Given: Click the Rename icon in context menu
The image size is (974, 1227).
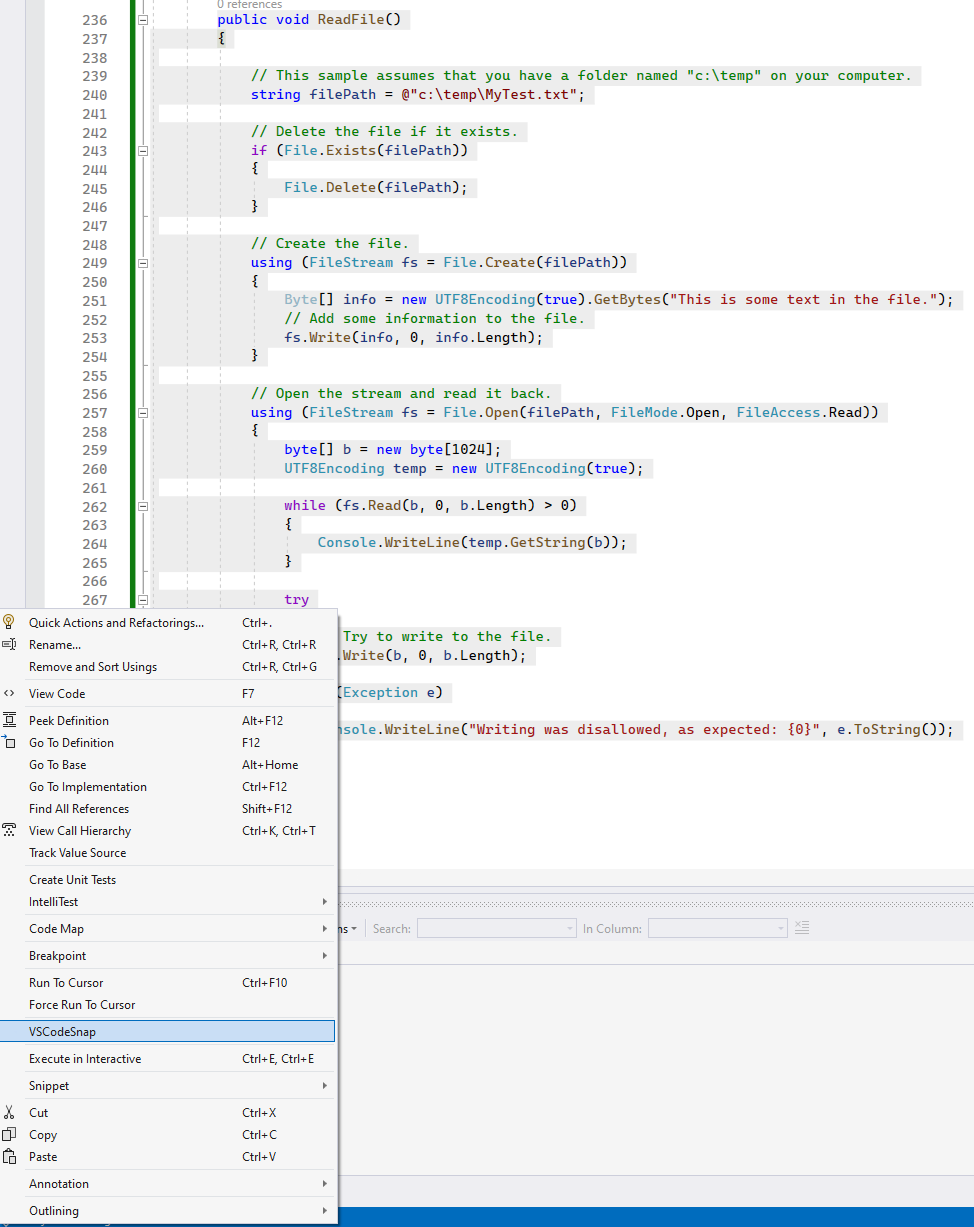Looking at the screenshot, I should 9,645.
